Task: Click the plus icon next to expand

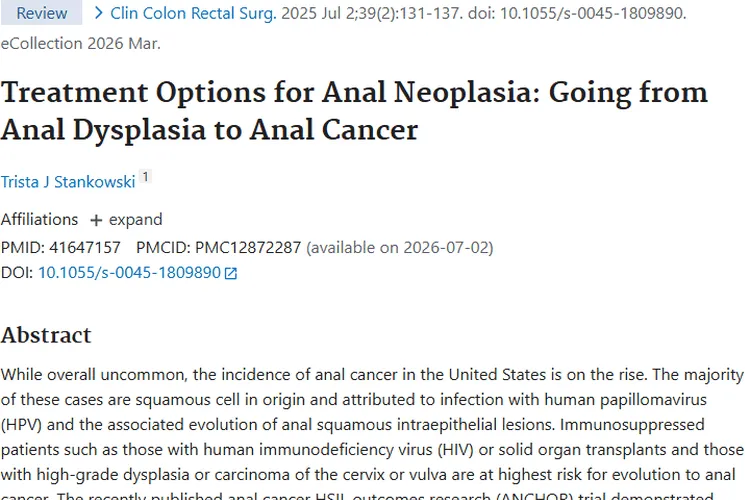Action: pyautogui.click(x=96, y=220)
